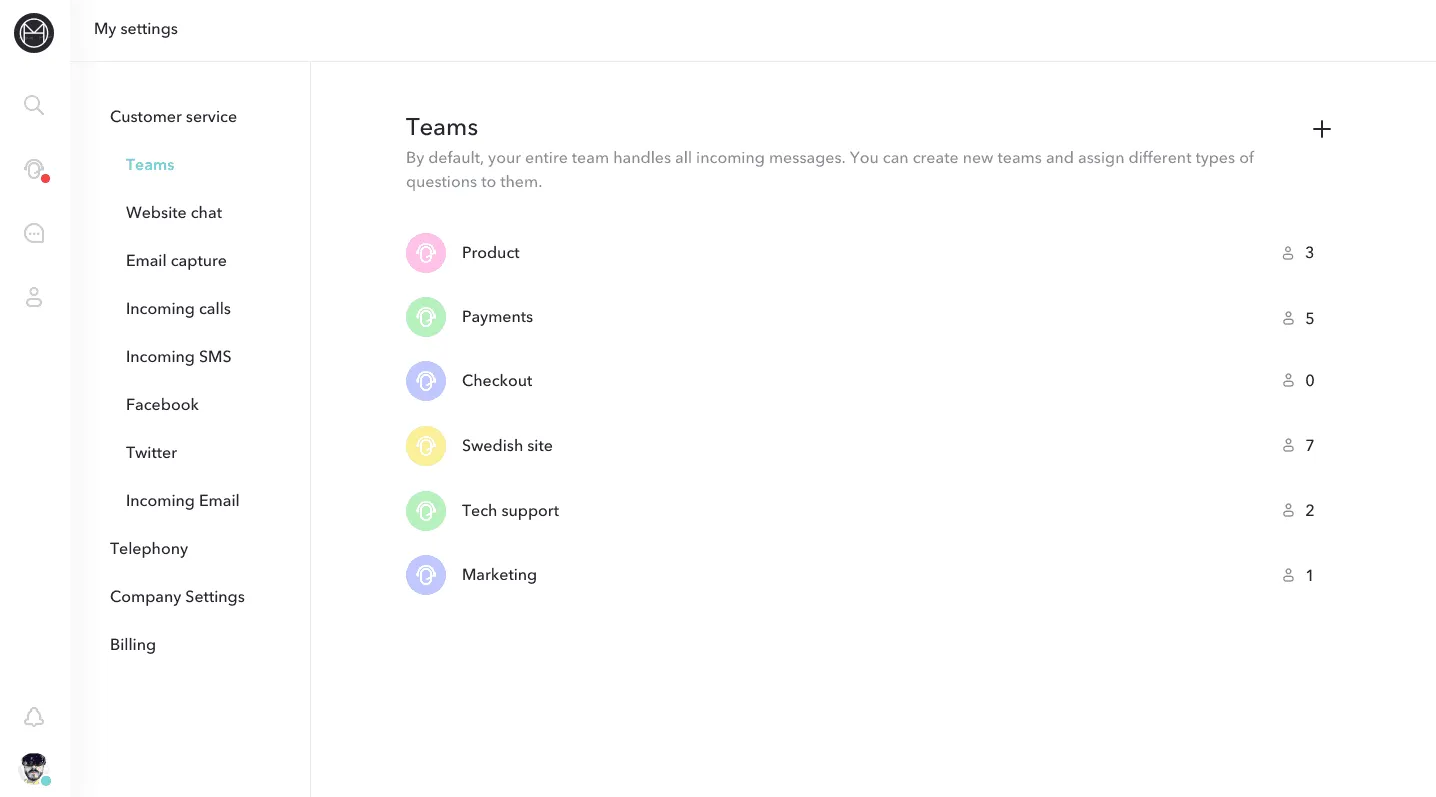The width and height of the screenshot is (1436, 797).
Task: Open the contacts person icon in sidebar
Action: pos(34,297)
